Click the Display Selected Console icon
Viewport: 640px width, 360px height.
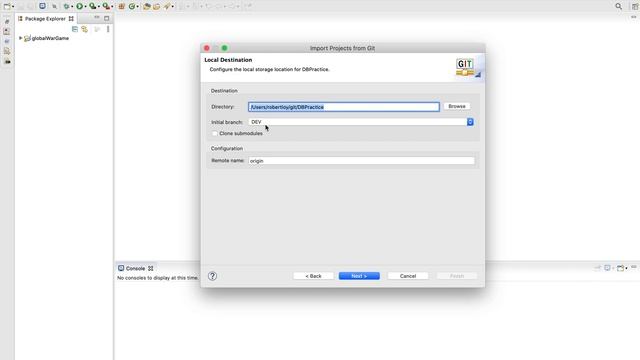[x=607, y=268]
